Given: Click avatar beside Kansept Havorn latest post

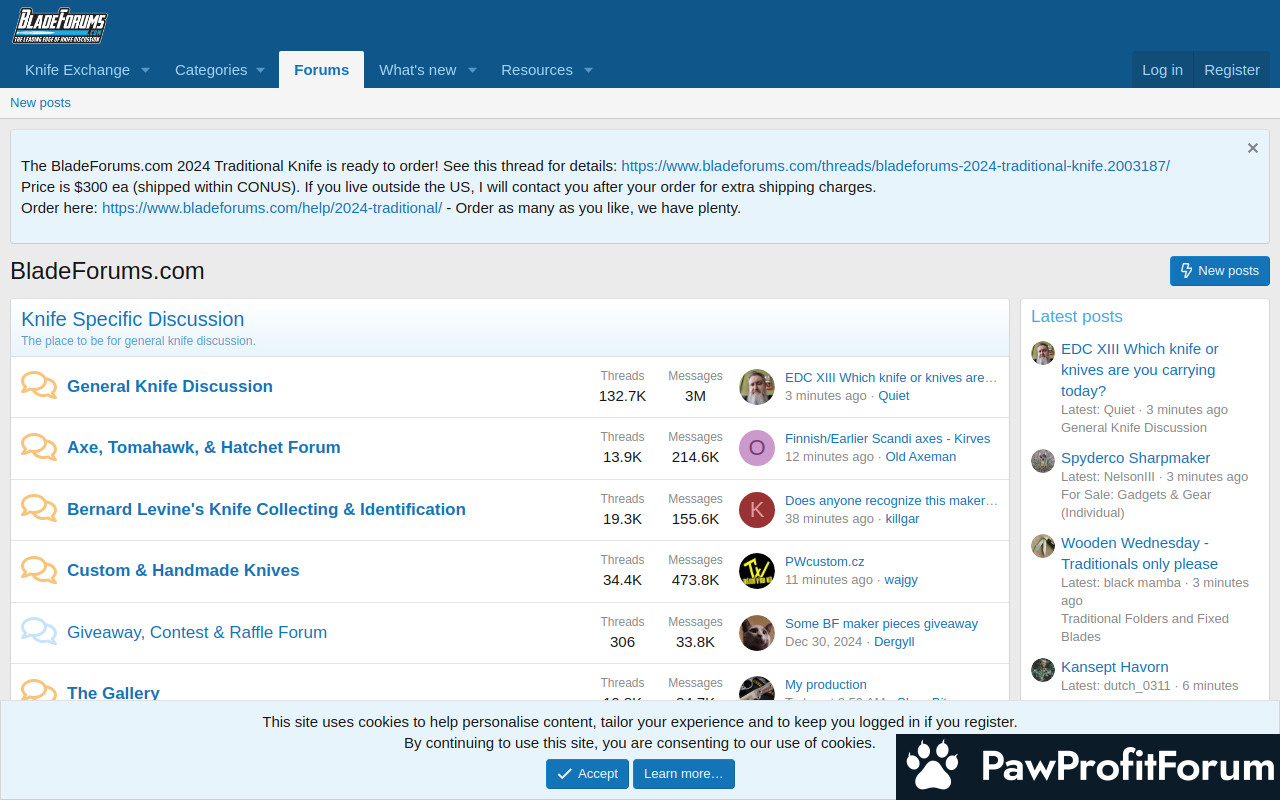Looking at the screenshot, I should tap(1043, 670).
